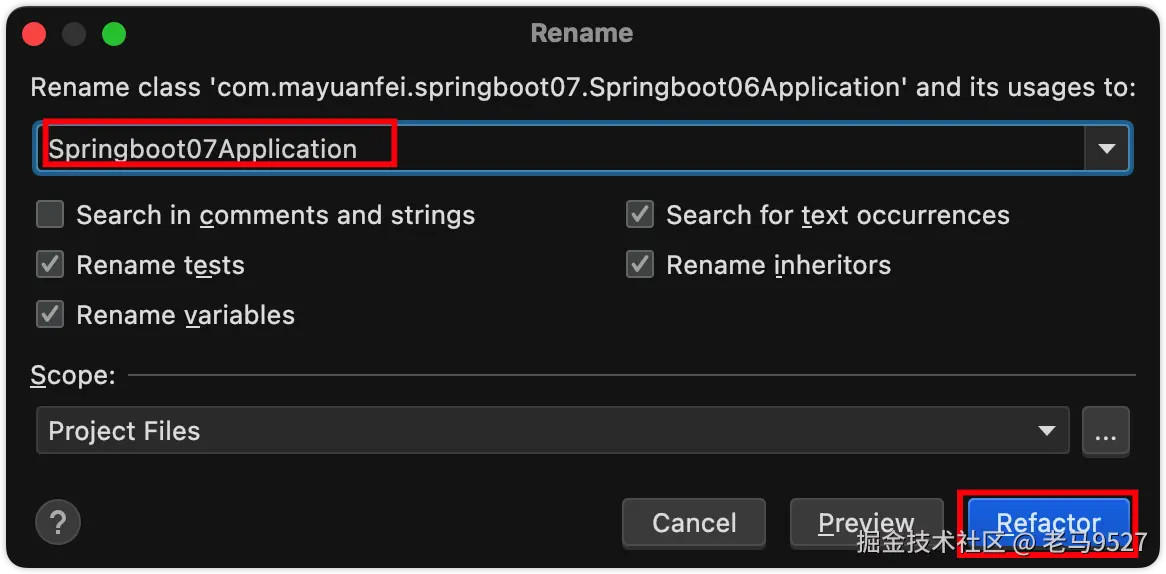1166x574 pixels.
Task: Disable the Rename inheritors checkbox
Action: tap(640, 265)
